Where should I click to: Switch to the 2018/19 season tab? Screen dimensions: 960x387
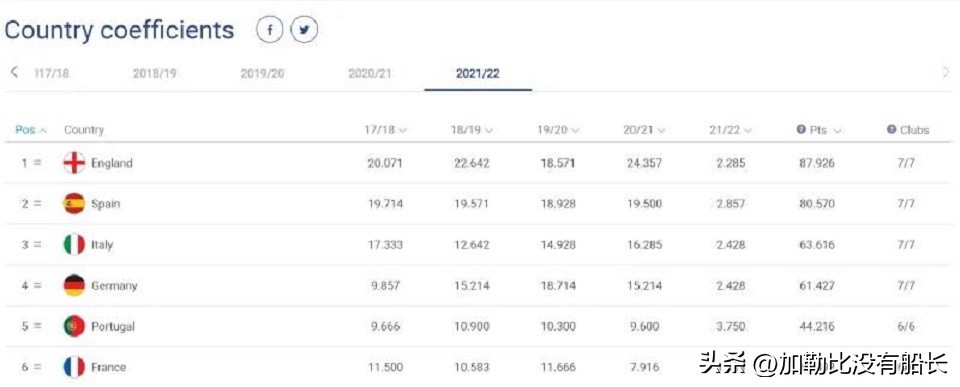tap(154, 73)
